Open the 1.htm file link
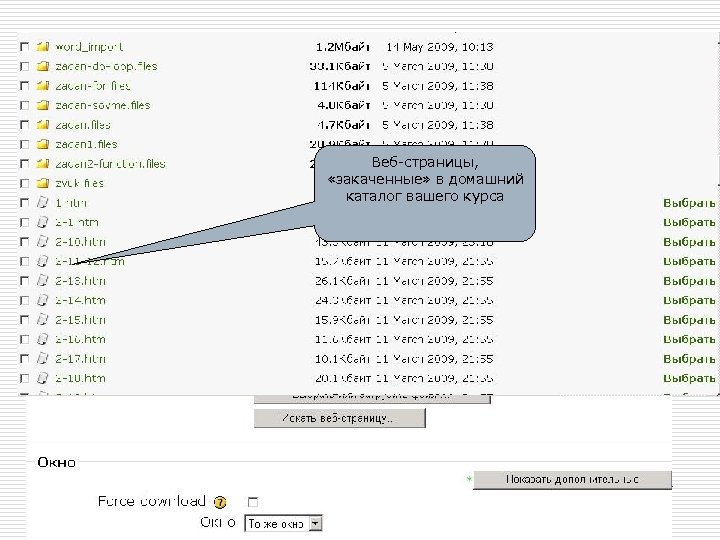The width and height of the screenshot is (720, 540). point(71,203)
